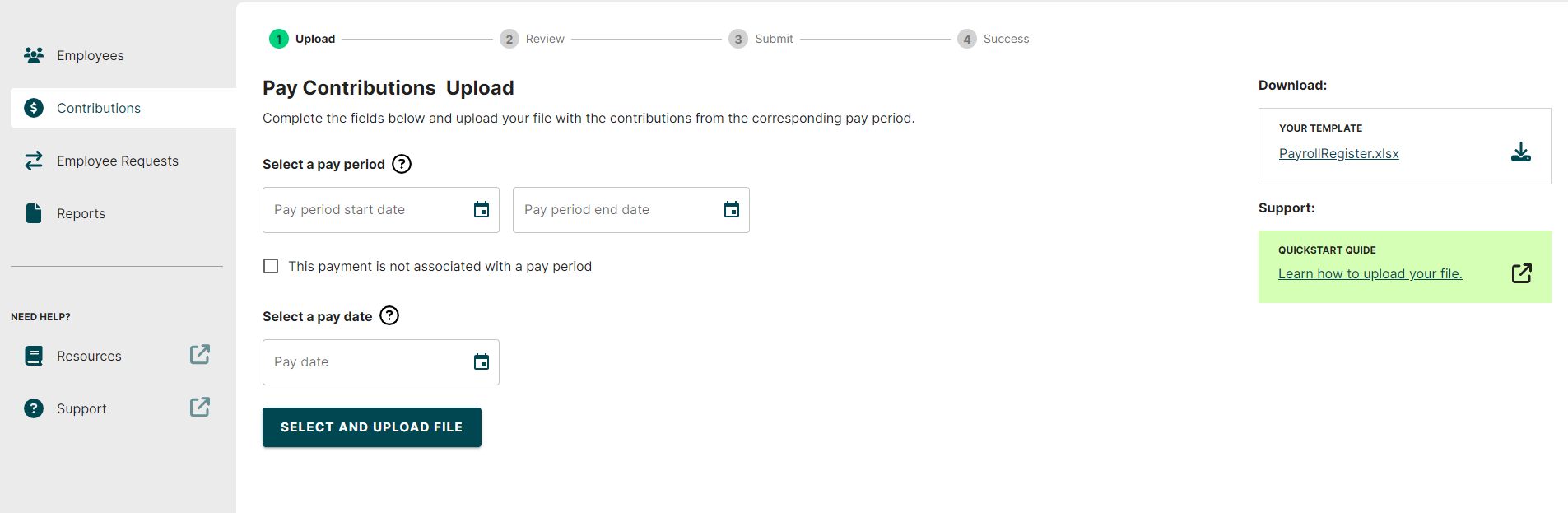Click the Contributions dollar icon
This screenshot has width=1568, height=513.
tap(34, 108)
